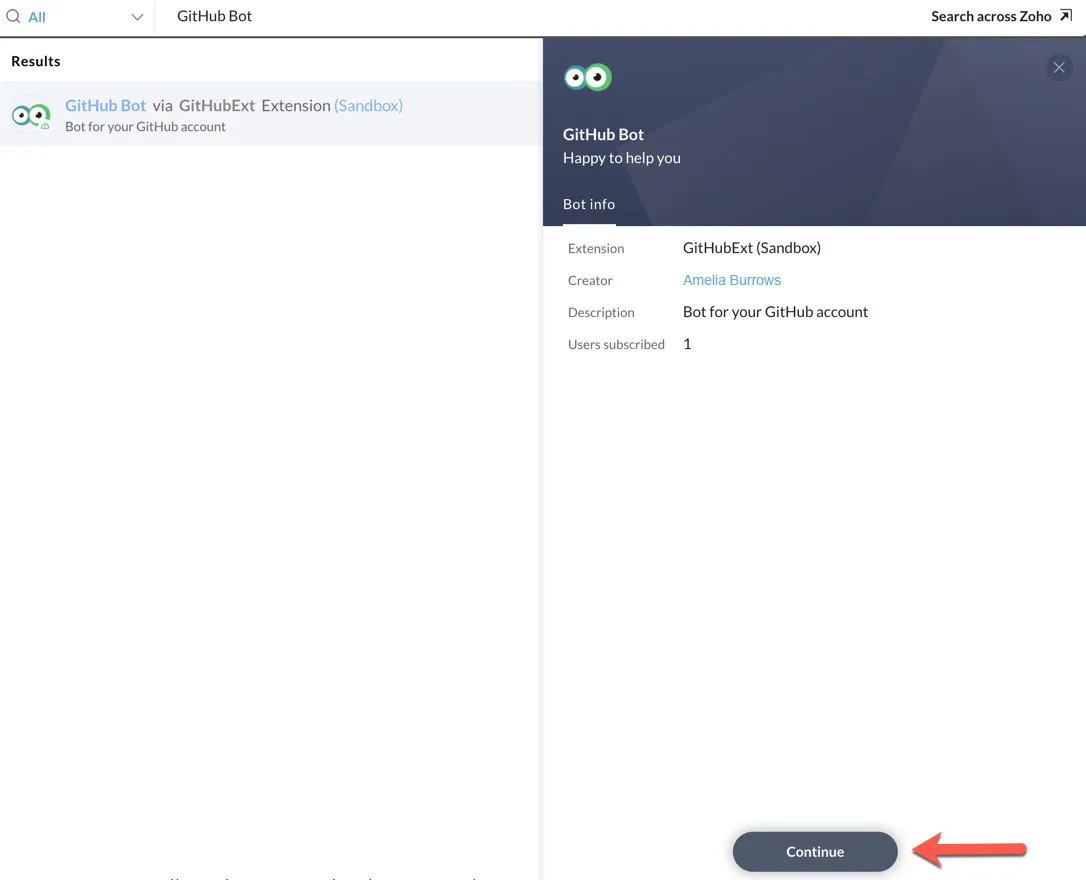Close the GitHub Bot details panel
Viewport: 1086px width, 880px height.
coord(1059,67)
